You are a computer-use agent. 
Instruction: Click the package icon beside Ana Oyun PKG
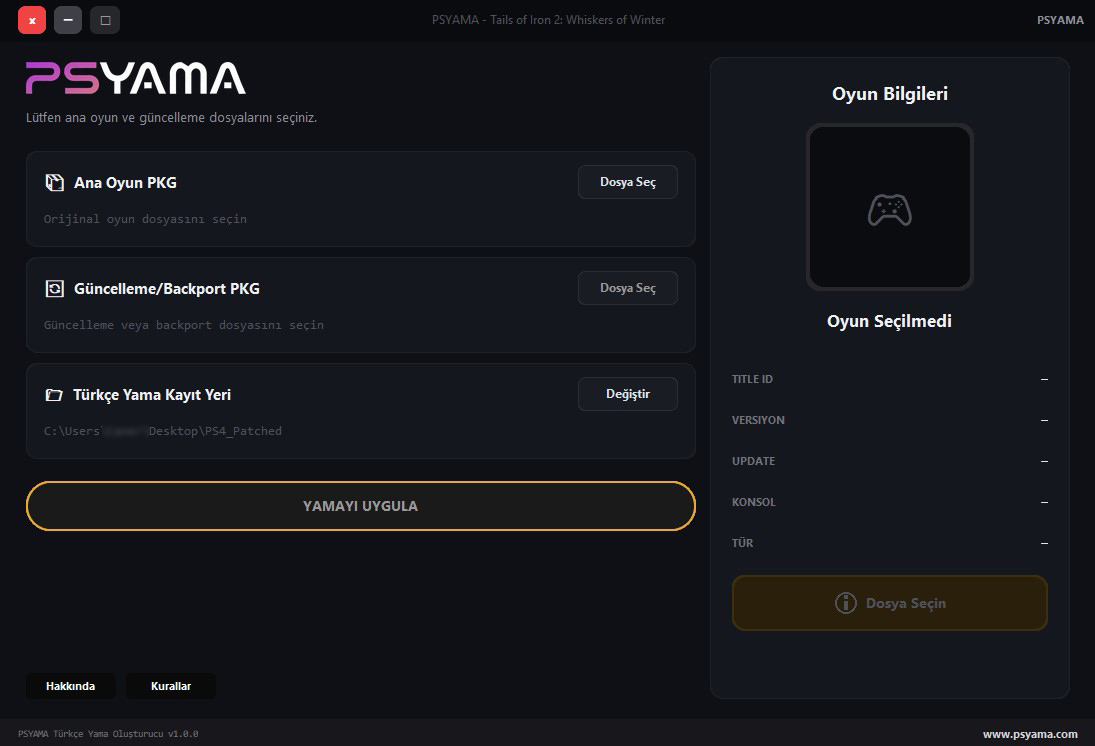54,183
